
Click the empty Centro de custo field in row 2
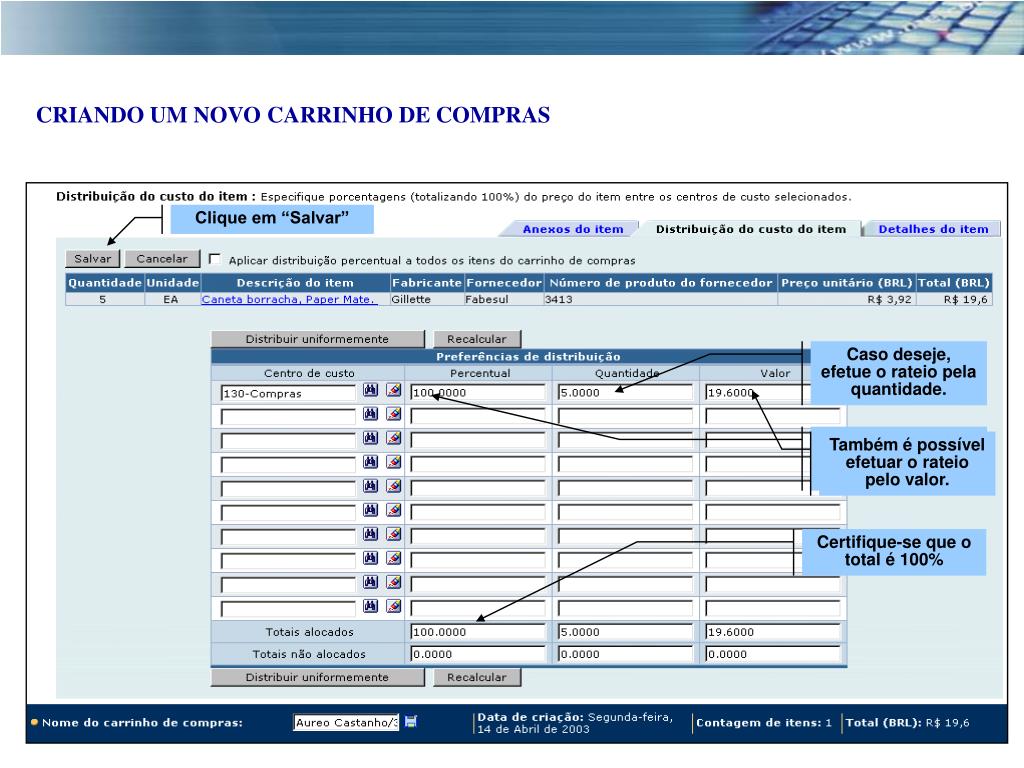pyautogui.click(x=288, y=417)
